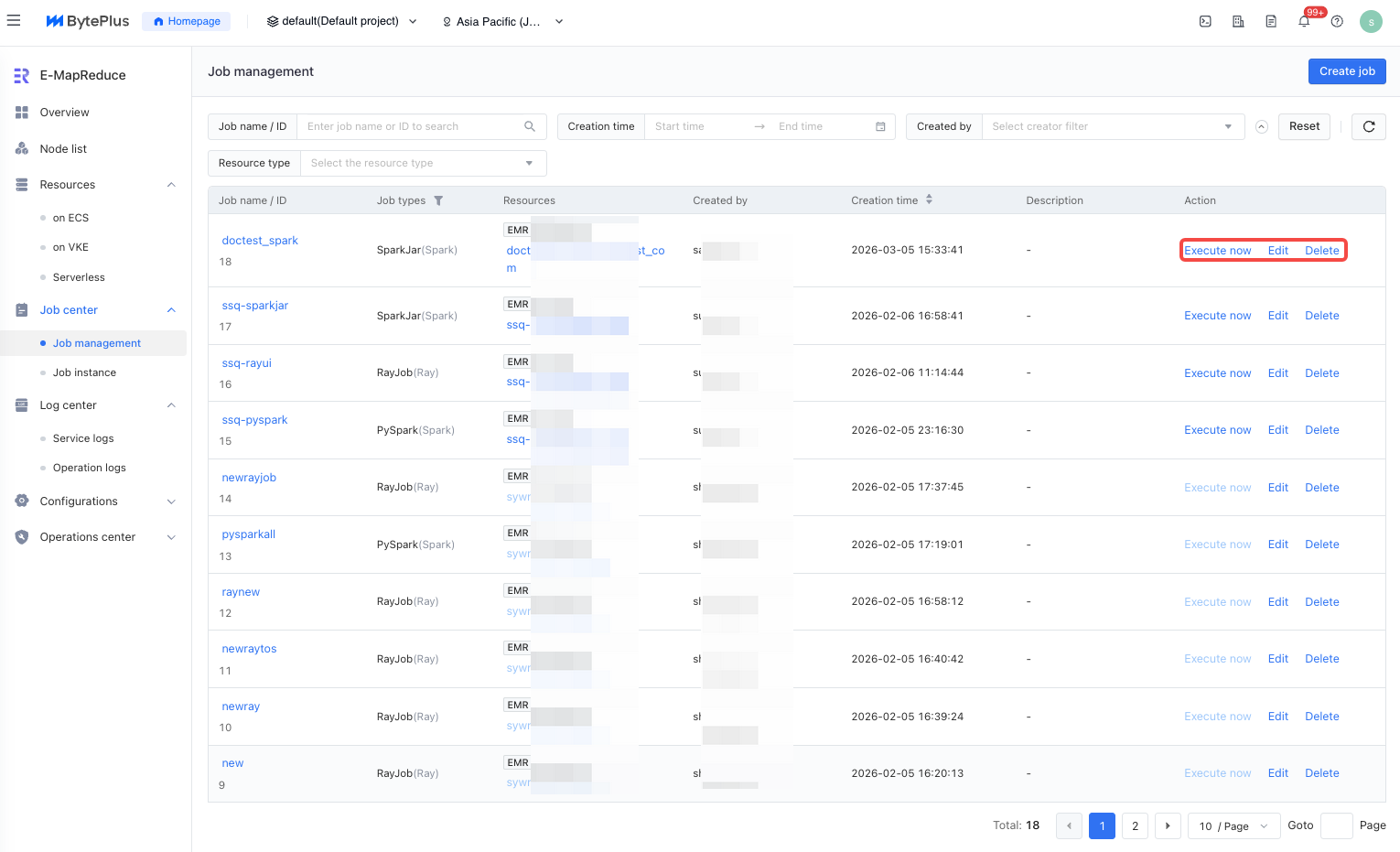
Task: Click the Create job button
Action: [x=1346, y=71]
